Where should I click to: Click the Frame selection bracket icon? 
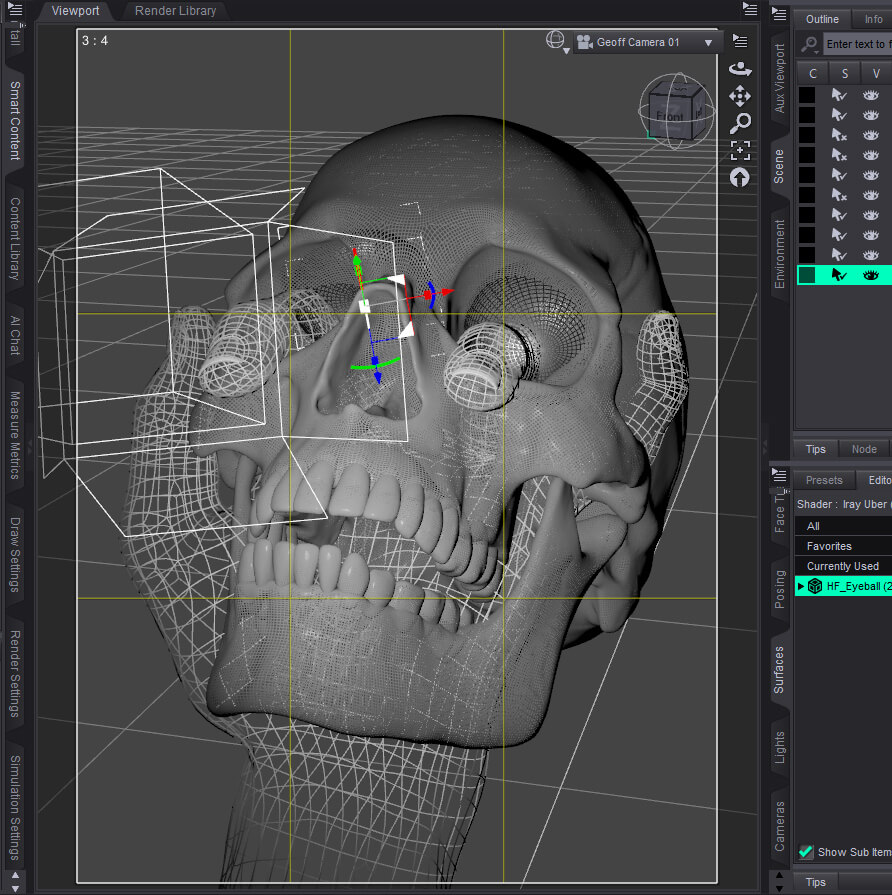click(740, 150)
